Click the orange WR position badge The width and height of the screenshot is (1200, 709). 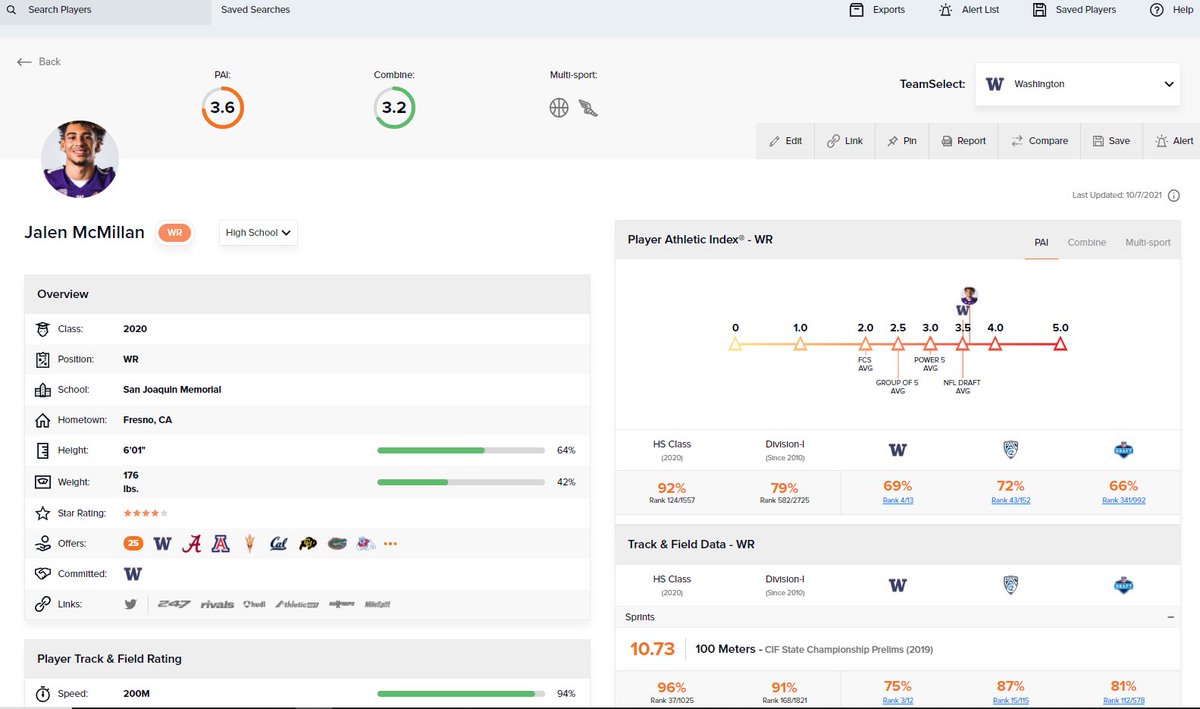[x=174, y=233]
